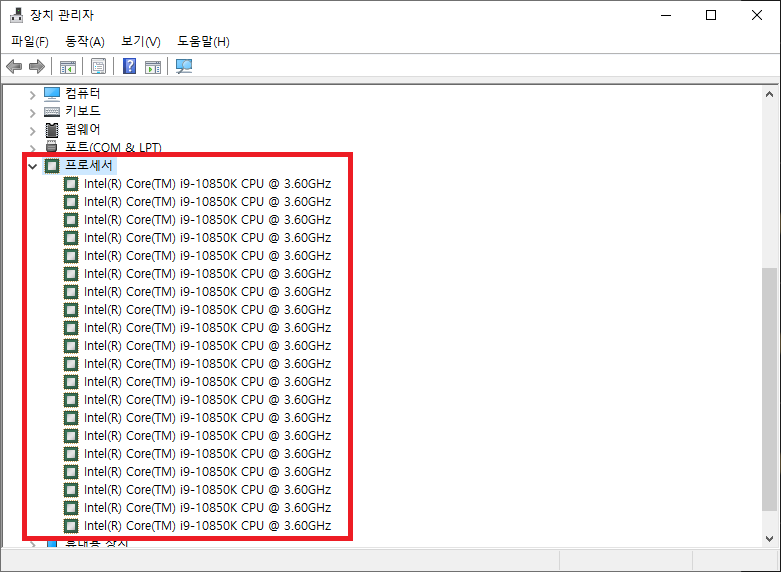
Task: Toggle the show/hide action pane toolbar icon
Action: pos(153,66)
